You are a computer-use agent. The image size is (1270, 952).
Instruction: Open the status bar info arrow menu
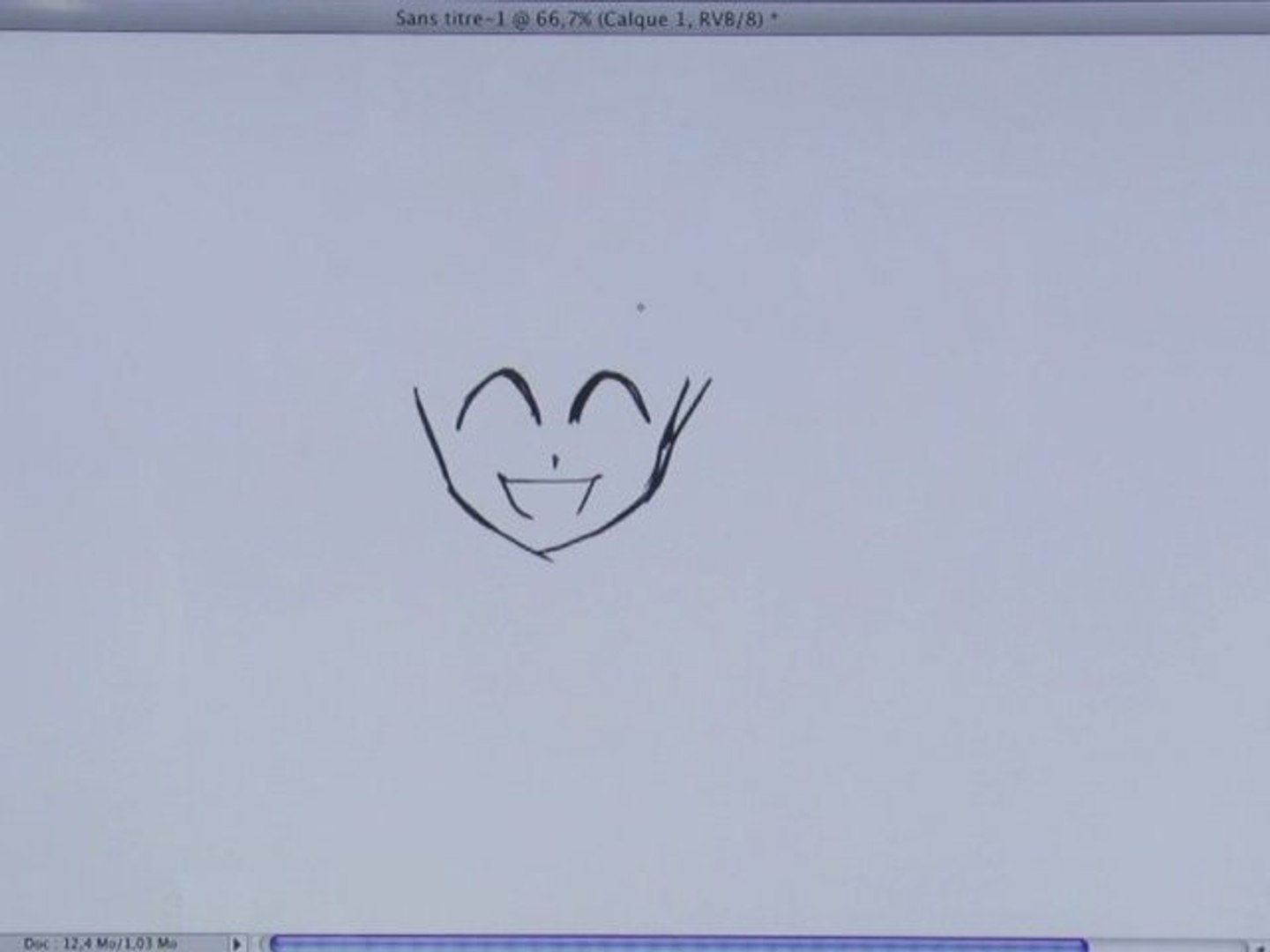[x=236, y=943]
